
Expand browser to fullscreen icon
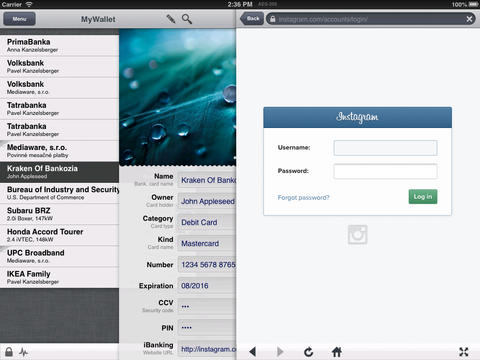(x=464, y=352)
